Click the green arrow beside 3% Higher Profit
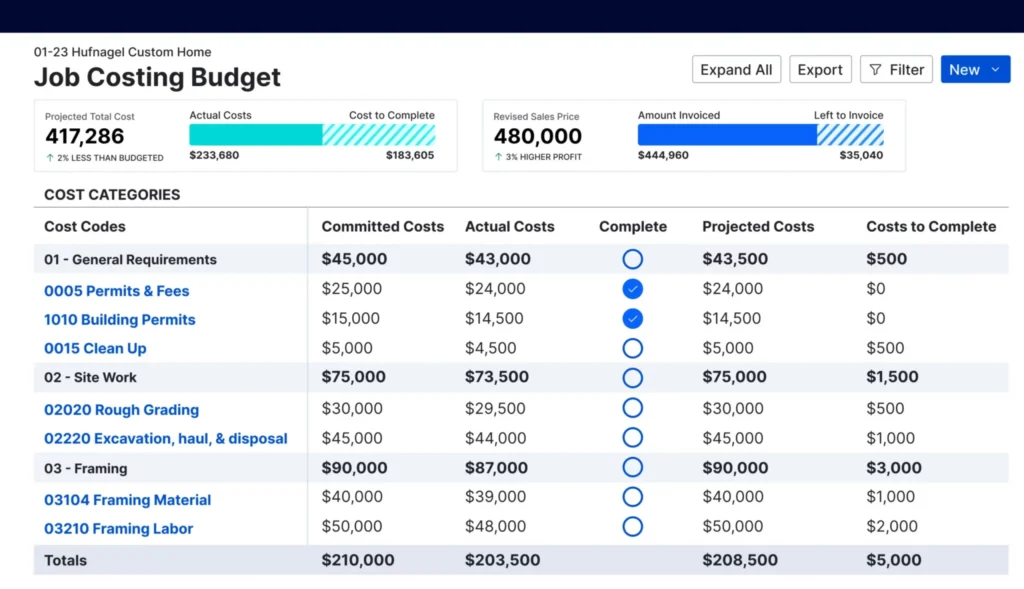This screenshot has height=589, width=1024. pyautogui.click(x=498, y=158)
